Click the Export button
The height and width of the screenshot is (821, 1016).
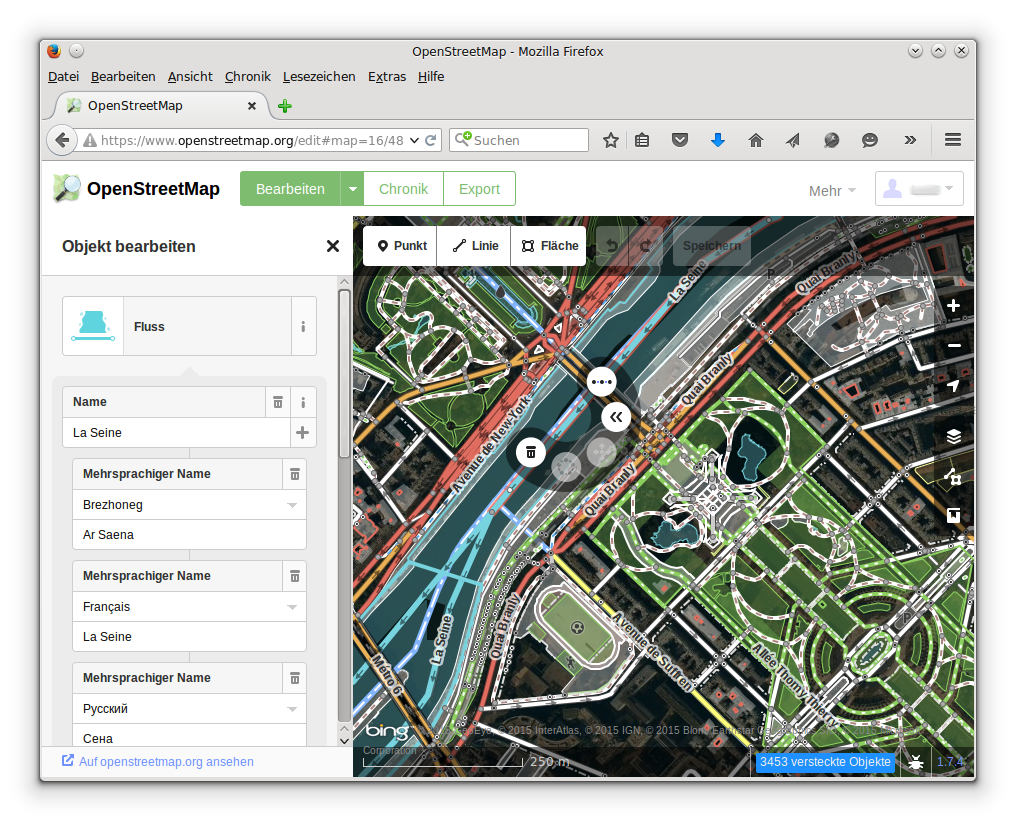pyautogui.click(x=479, y=189)
